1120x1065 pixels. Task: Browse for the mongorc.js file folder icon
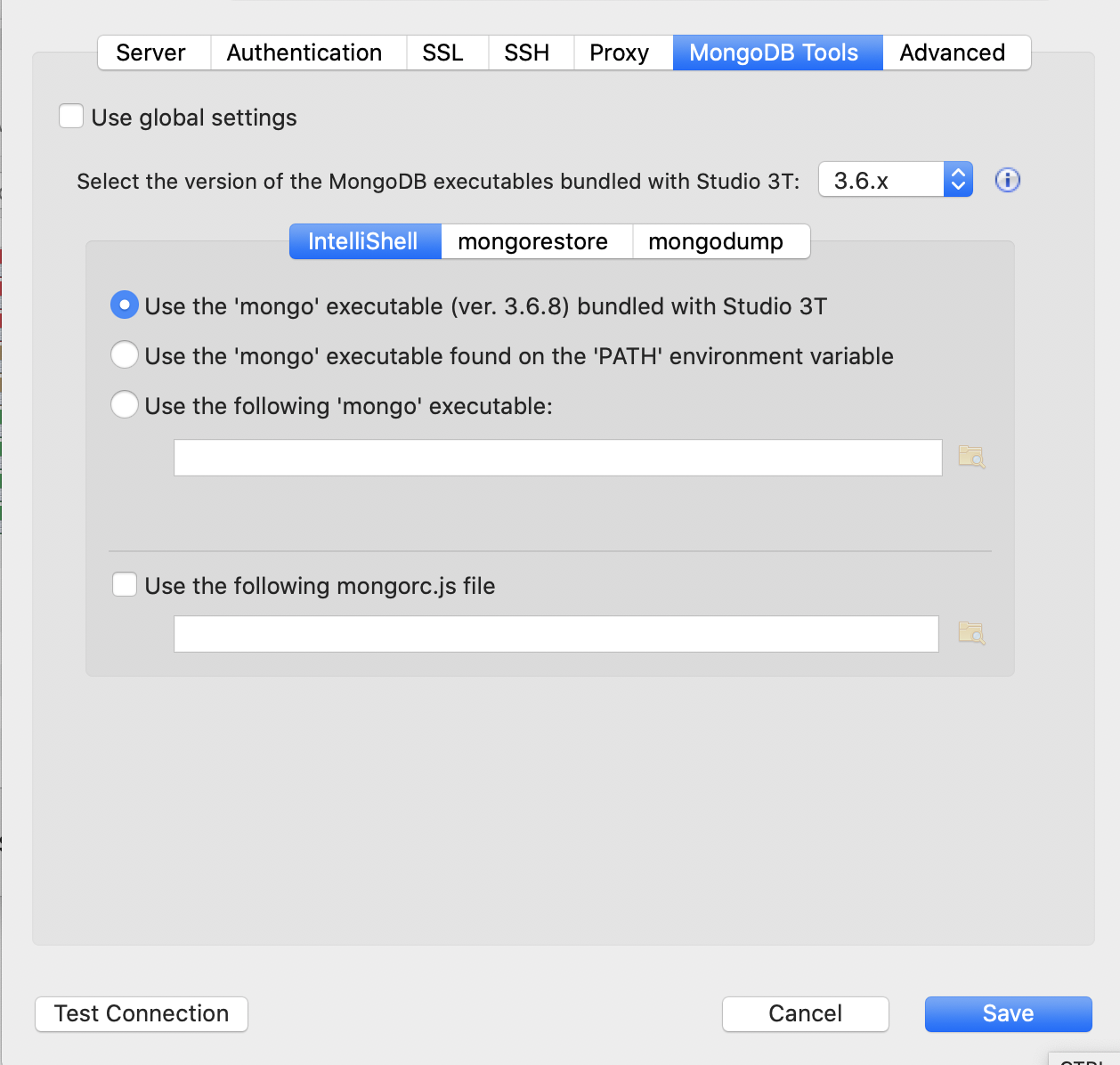[971, 633]
